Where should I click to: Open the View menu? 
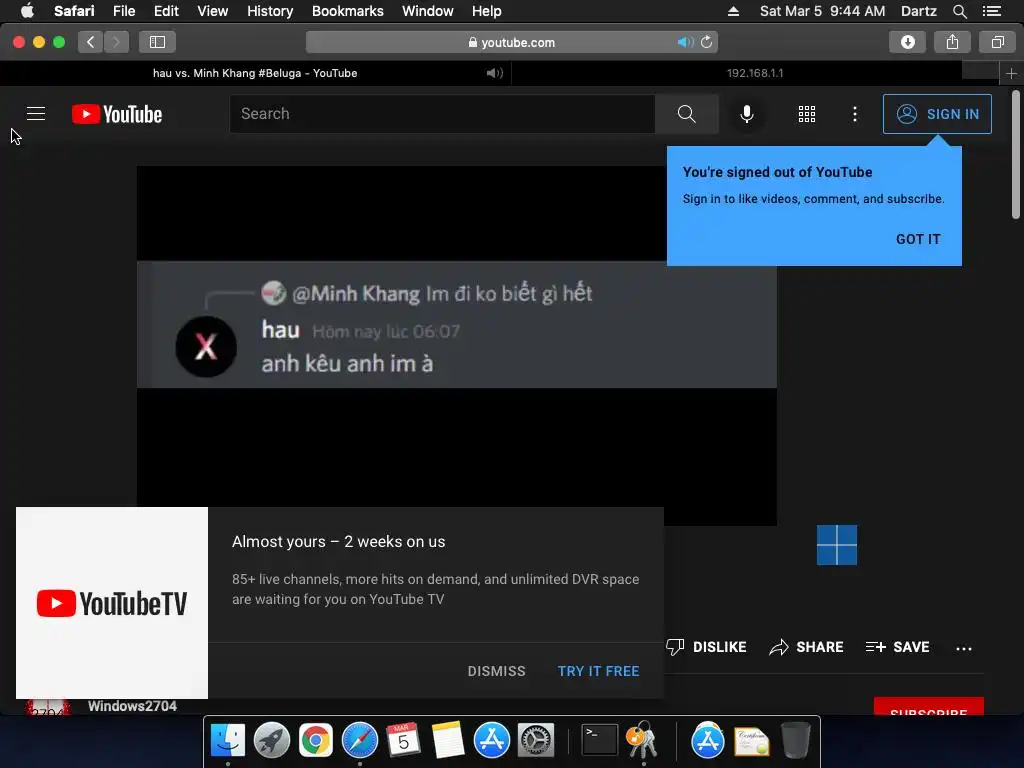click(x=213, y=11)
